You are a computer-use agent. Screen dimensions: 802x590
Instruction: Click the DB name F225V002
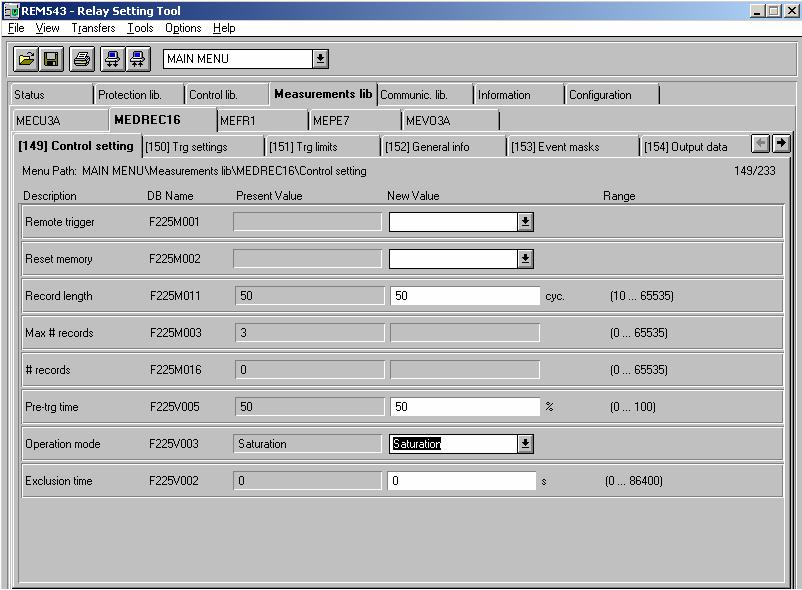coord(173,481)
